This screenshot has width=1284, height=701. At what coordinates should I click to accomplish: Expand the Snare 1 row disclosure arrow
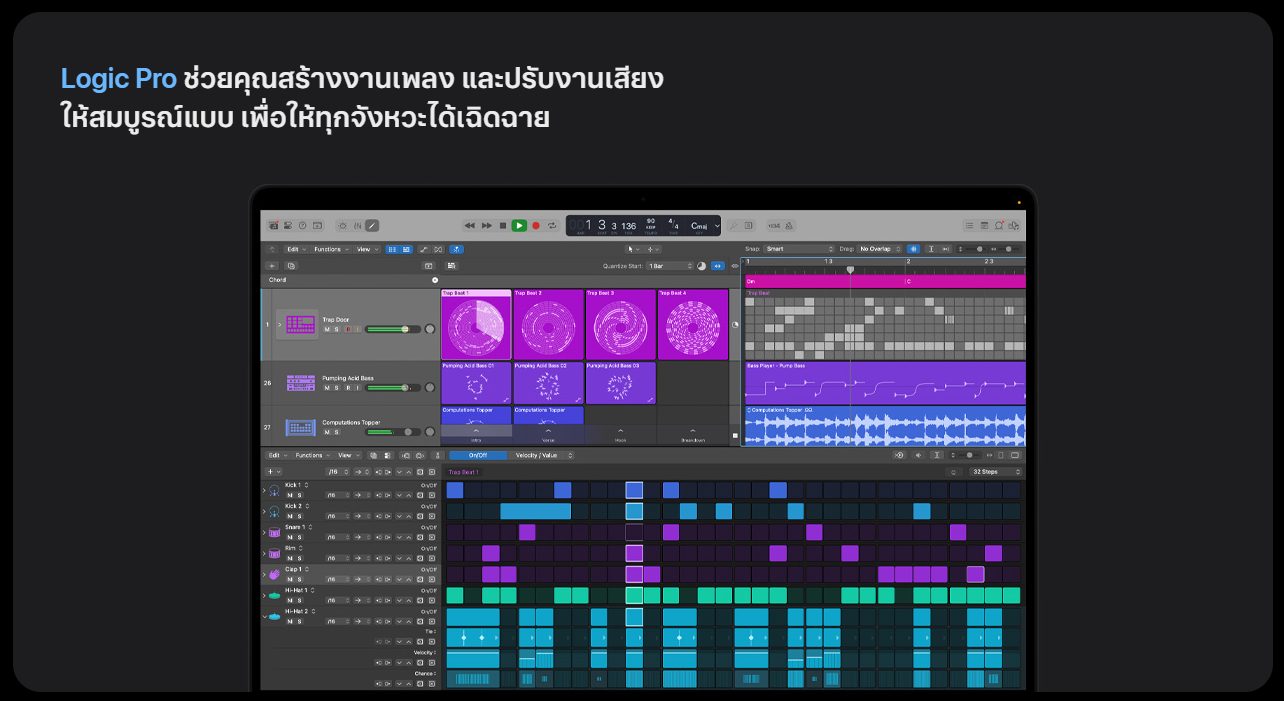point(264,532)
